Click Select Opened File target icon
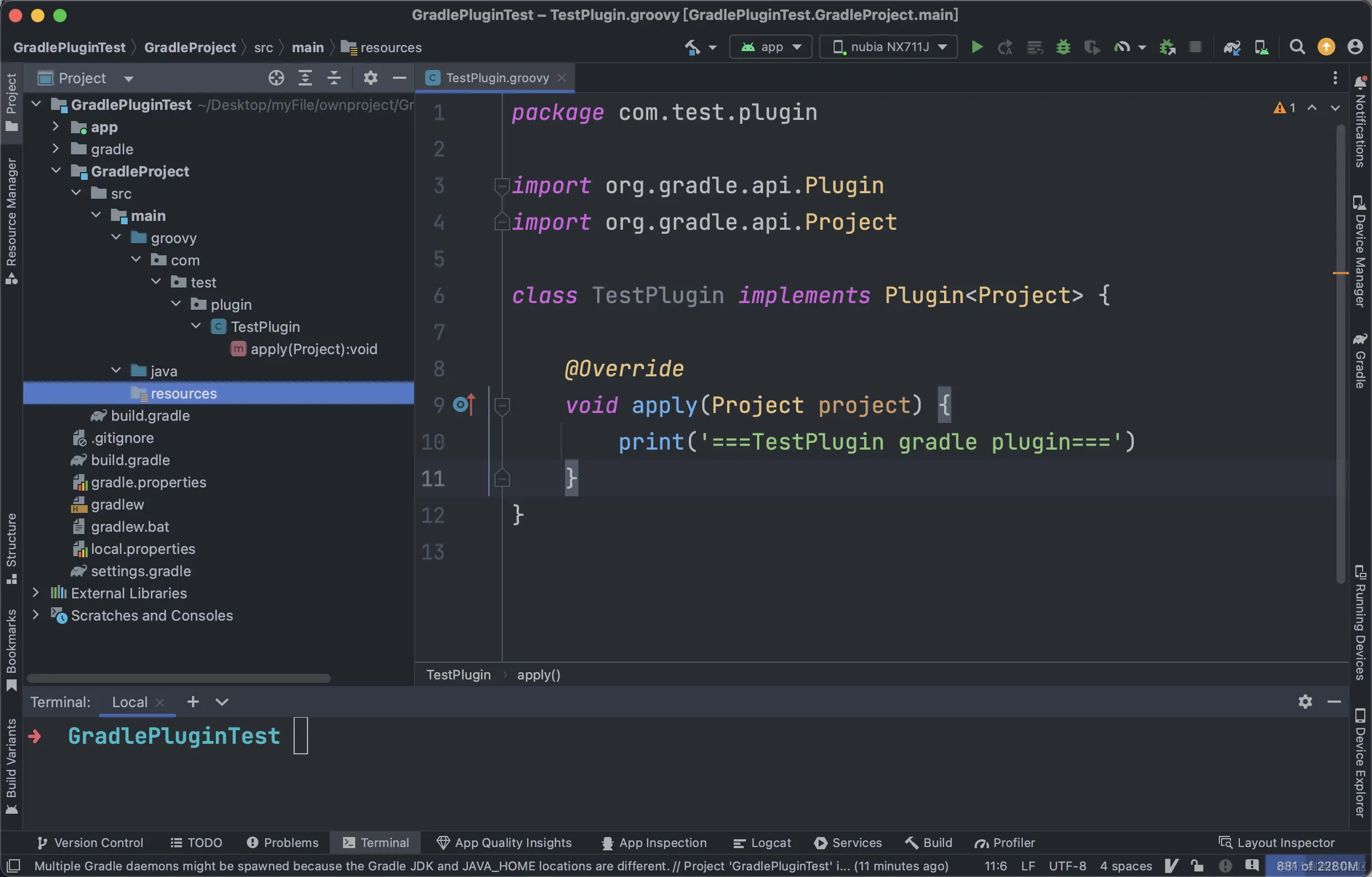1372x877 pixels. pyautogui.click(x=276, y=78)
